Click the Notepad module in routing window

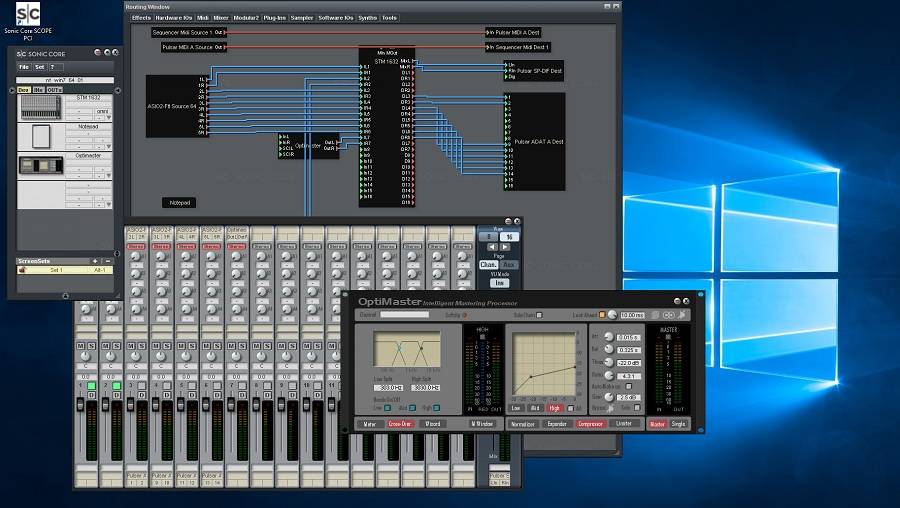click(177, 202)
